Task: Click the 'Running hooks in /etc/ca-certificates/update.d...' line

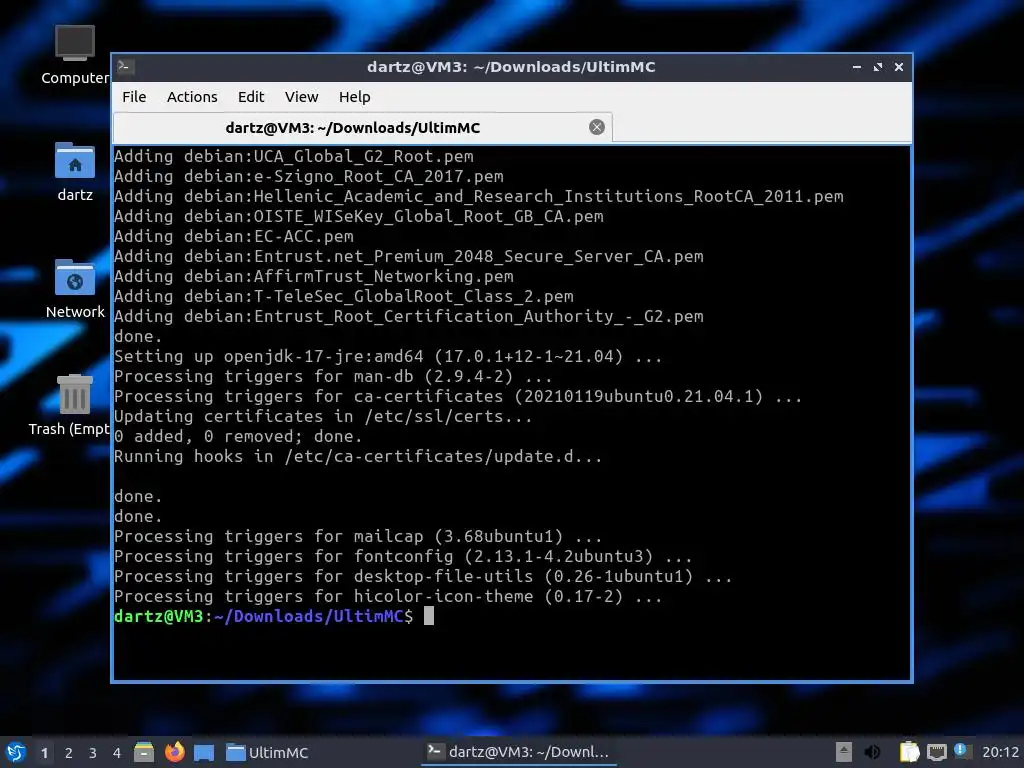Action: point(358,456)
